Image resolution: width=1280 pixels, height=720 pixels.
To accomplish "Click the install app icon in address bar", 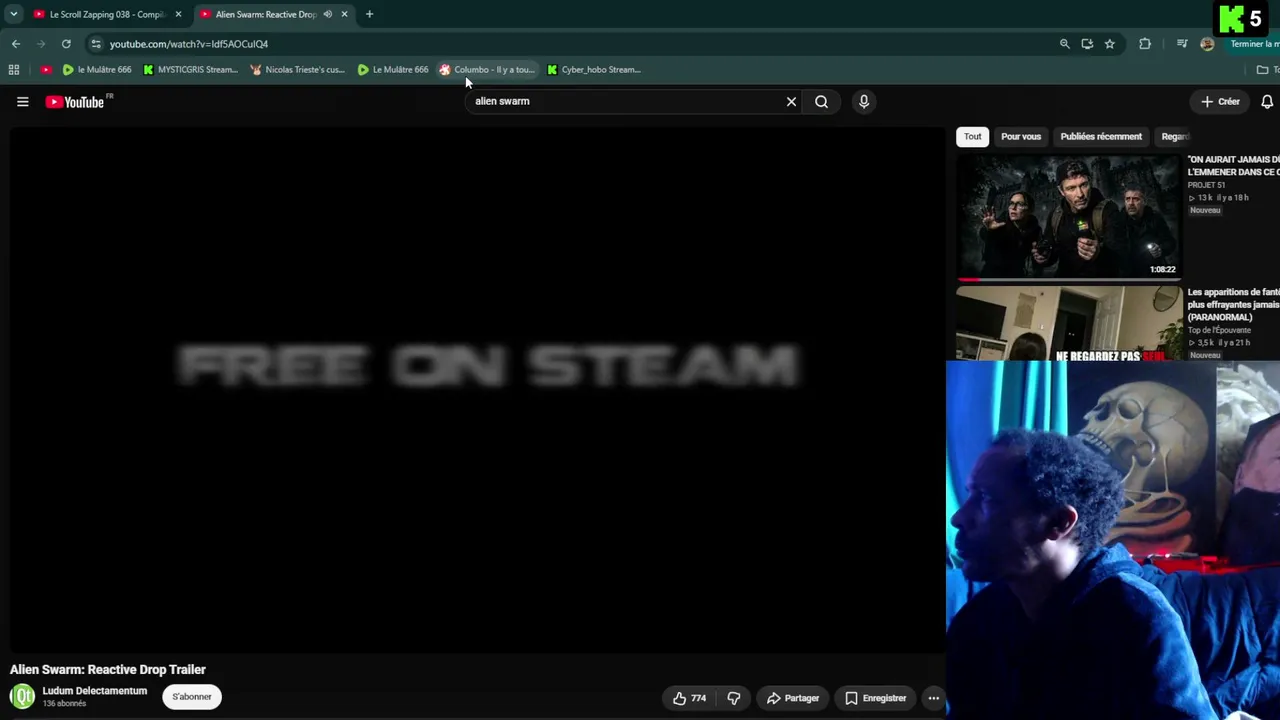I will [x=1087, y=44].
